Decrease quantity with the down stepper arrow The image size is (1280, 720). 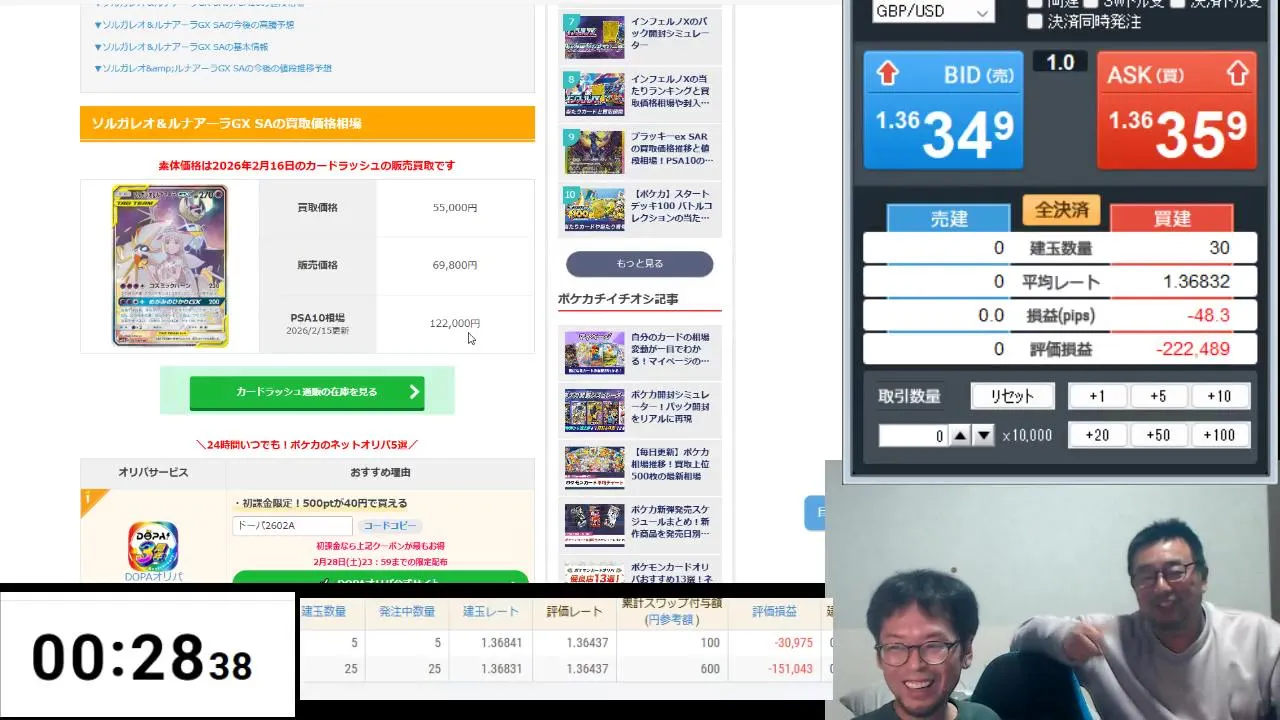click(984, 436)
